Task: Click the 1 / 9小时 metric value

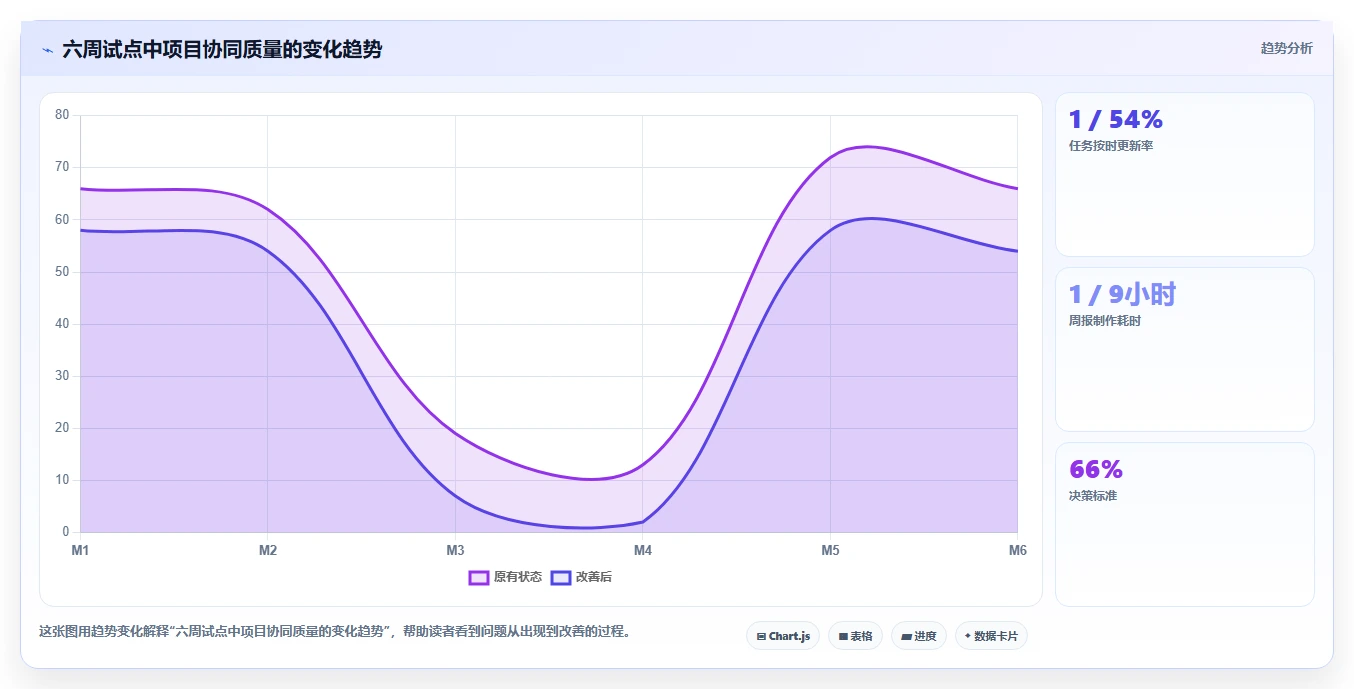Action: pos(1122,294)
